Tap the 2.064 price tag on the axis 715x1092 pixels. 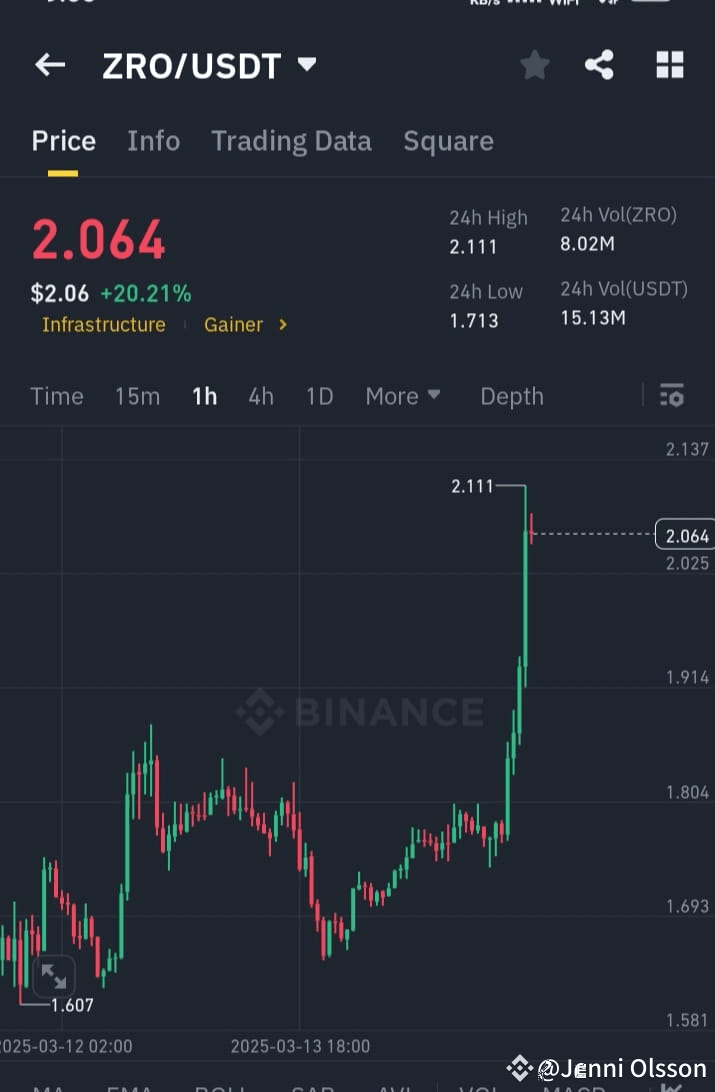pyautogui.click(x=686, y=535)
